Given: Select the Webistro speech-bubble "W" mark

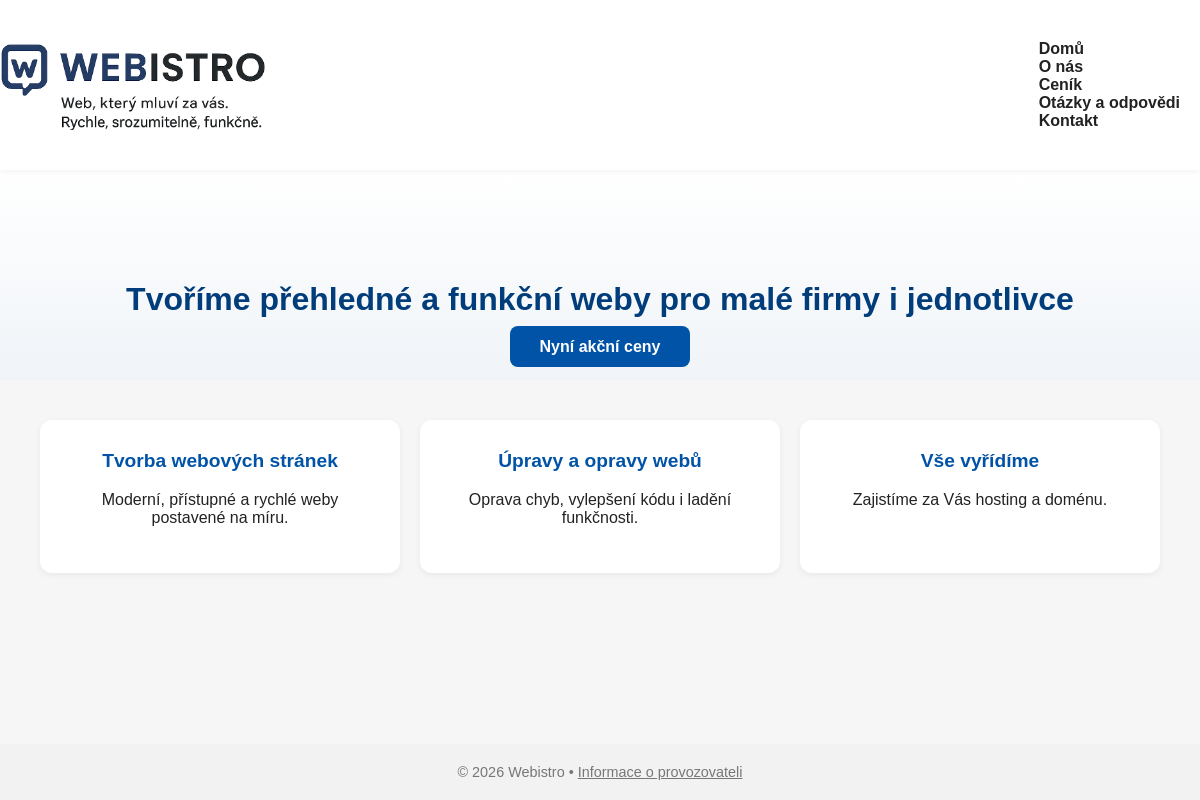Looking at the screenshot, I should click(23, 68).
